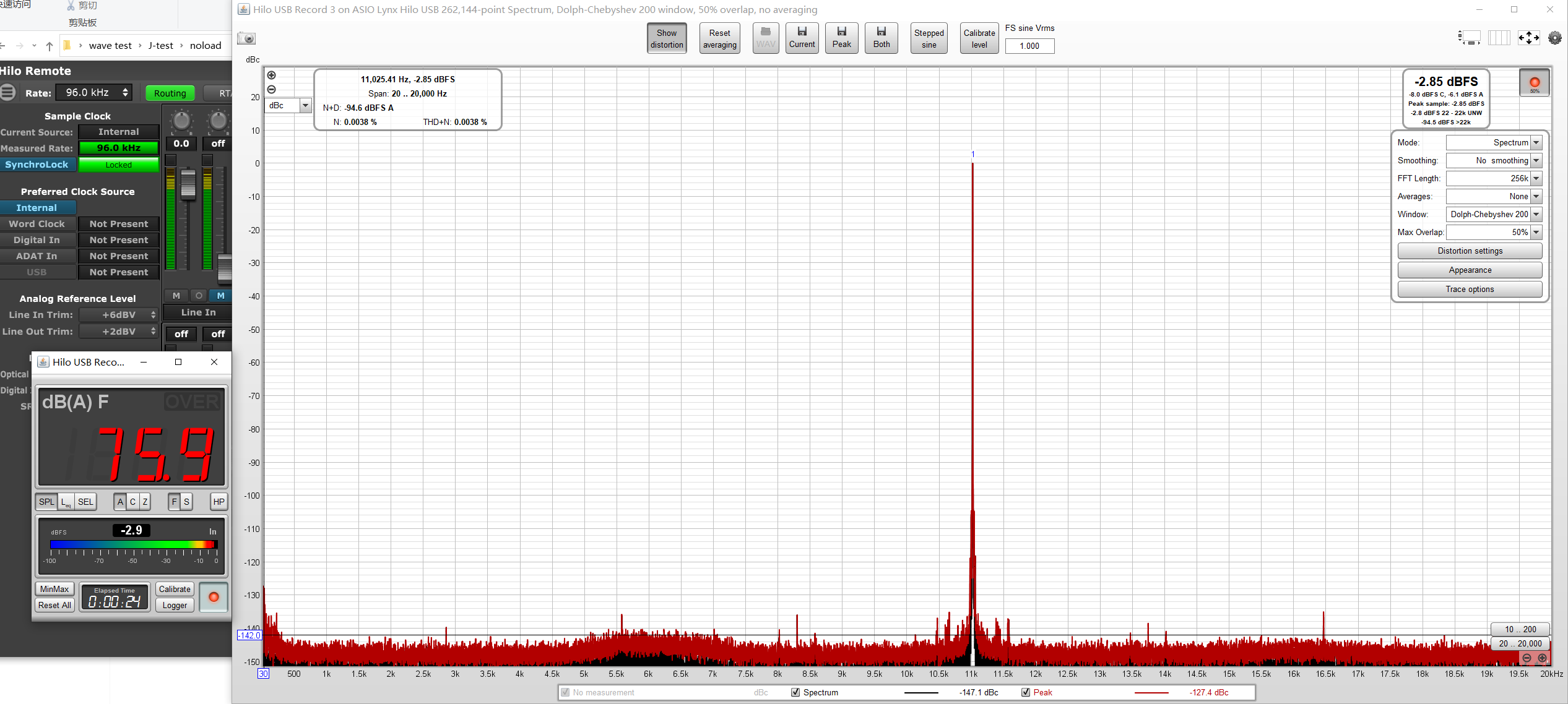Save the Peak trace
Viewport: 1568px width, 704px height.
point(841,38)
